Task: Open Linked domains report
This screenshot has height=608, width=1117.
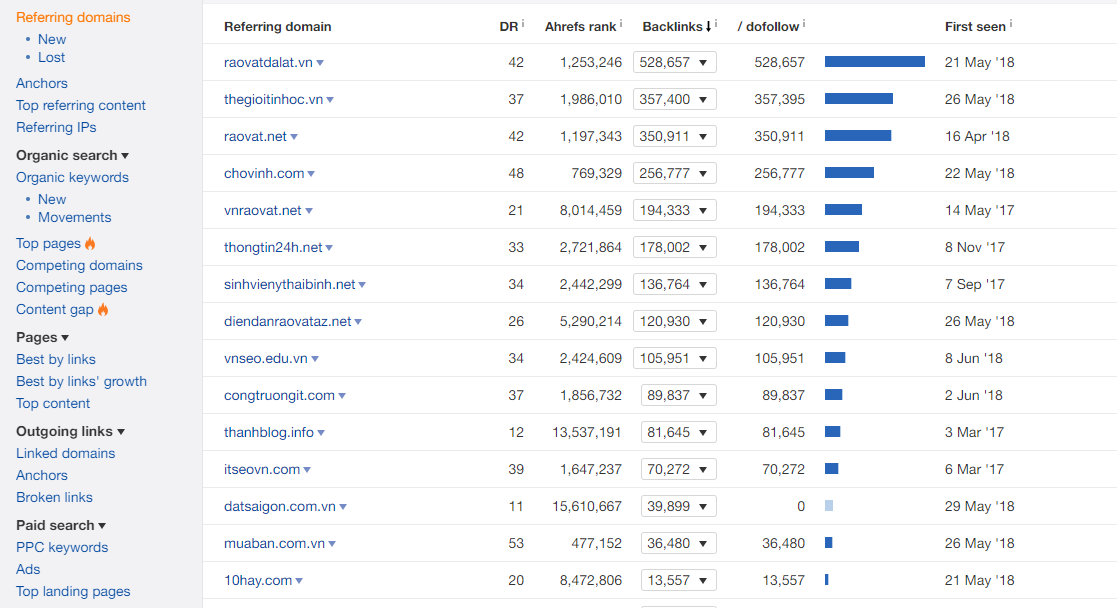Action: click(x=66, y=453)
